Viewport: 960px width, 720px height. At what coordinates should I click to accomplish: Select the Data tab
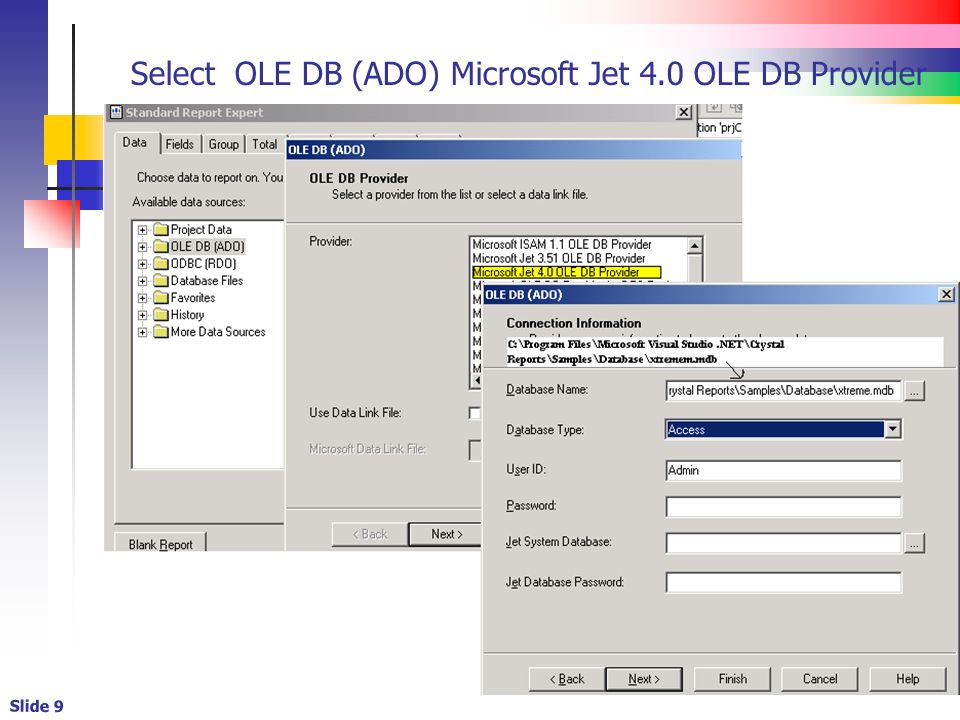(x=135, y=143)
